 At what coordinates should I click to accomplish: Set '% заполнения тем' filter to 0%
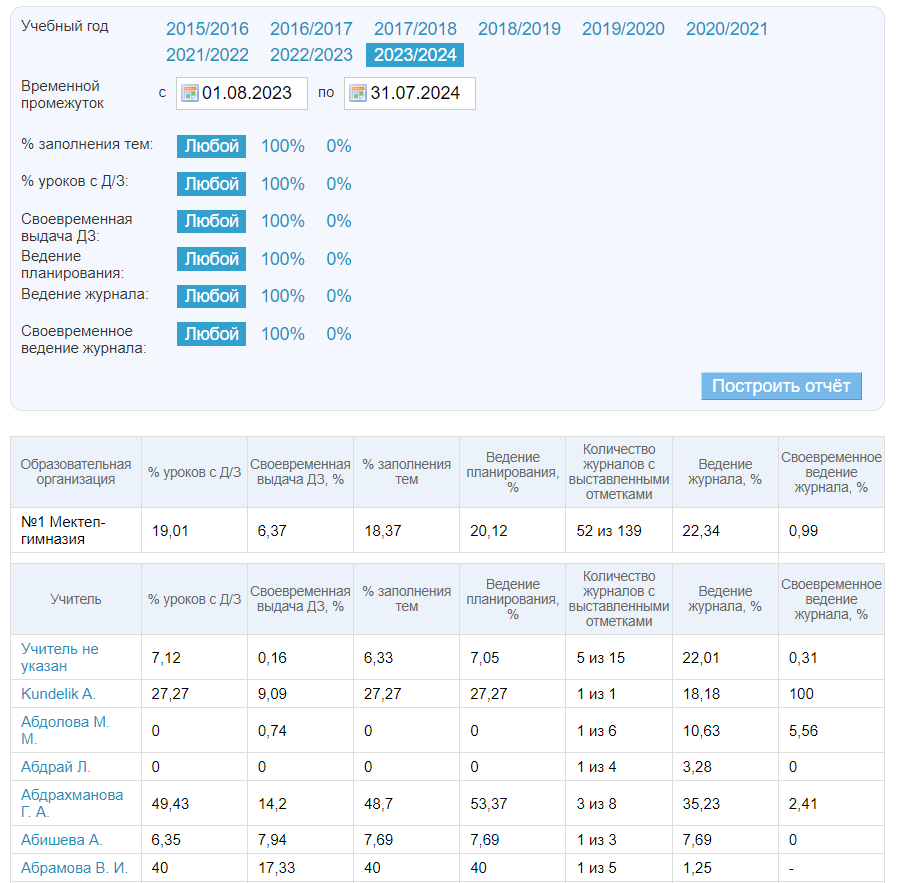coord(338,146)
